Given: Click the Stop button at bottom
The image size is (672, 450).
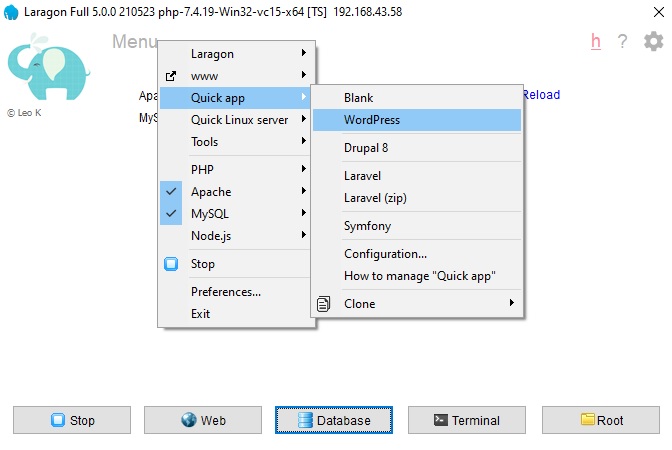Looking at the screenshot, I should point(72,420).
